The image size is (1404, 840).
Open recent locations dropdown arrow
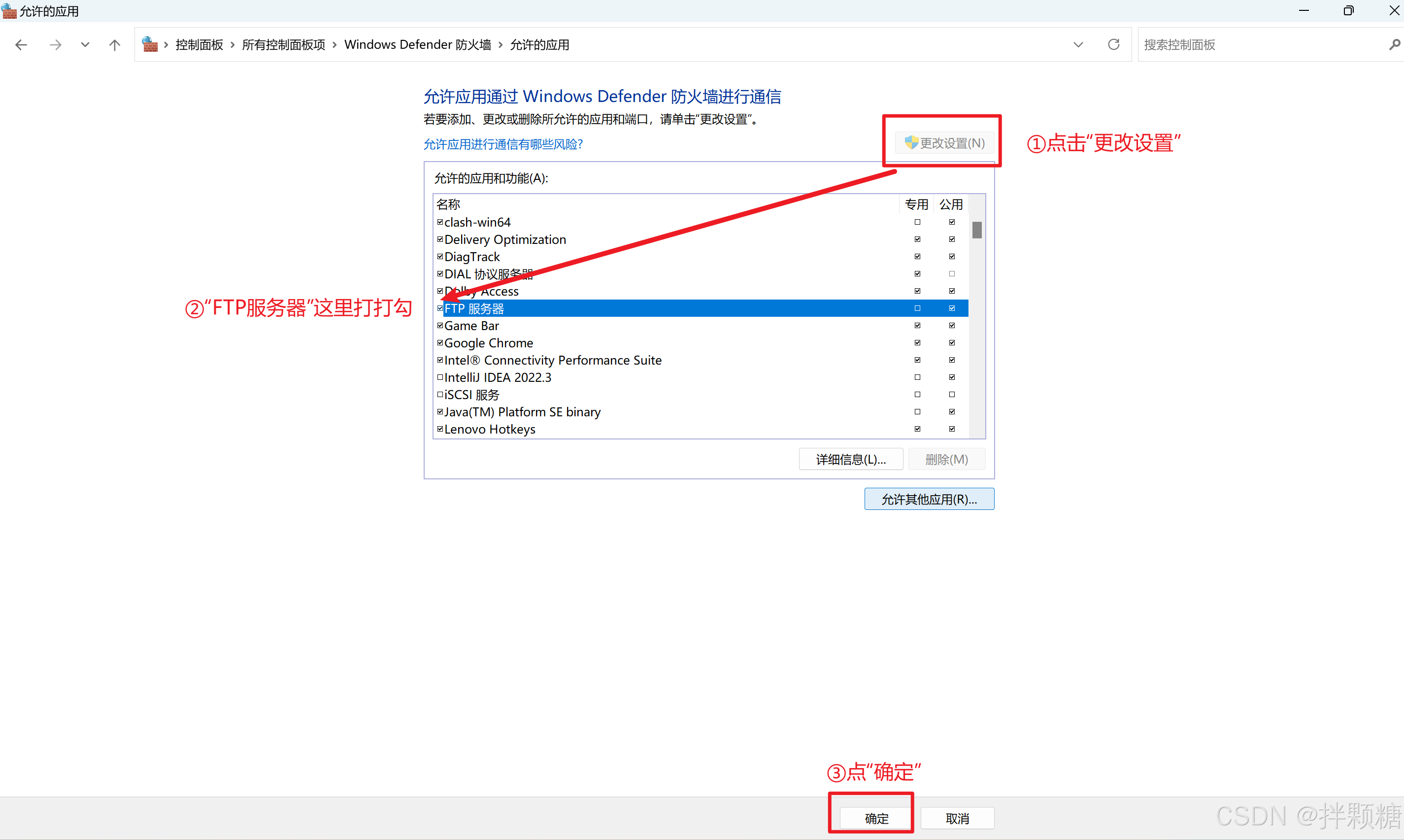click(85, 45)
